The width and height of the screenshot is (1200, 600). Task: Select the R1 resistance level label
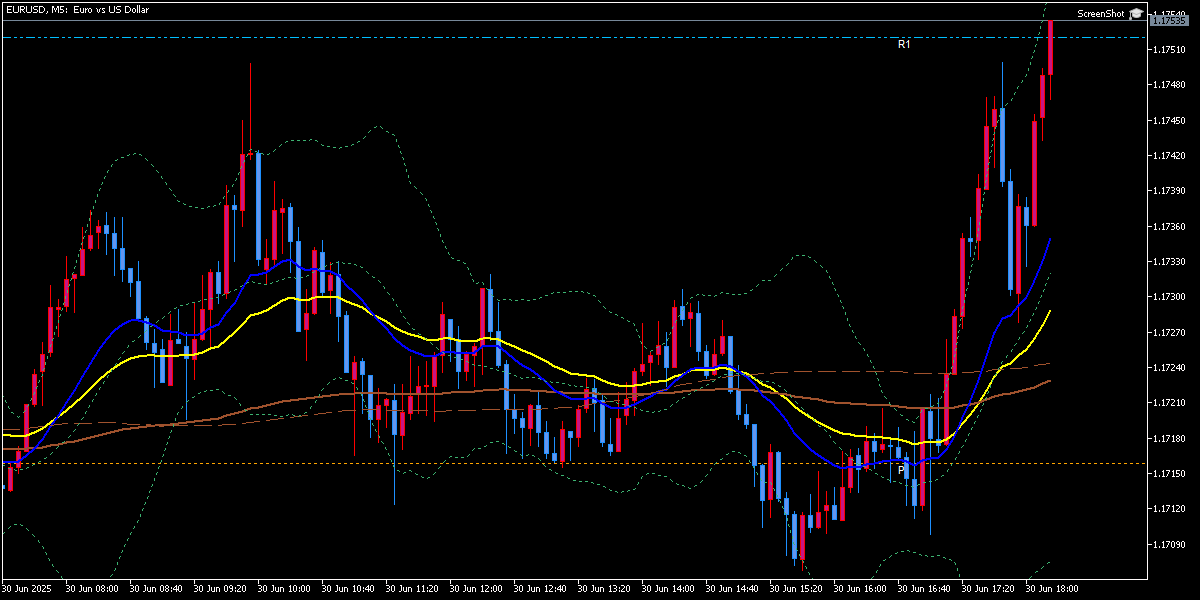904,44
